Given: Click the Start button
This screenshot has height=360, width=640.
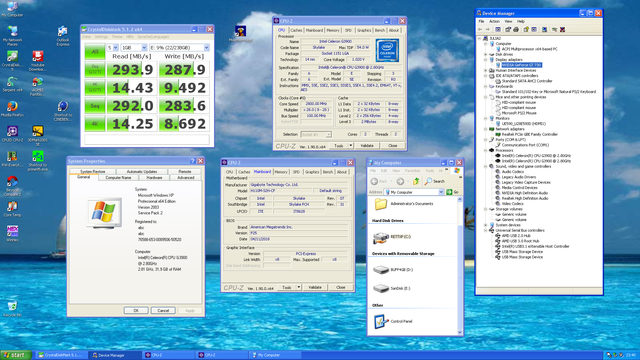Looking at the screenshot, I should pos(16,355).
